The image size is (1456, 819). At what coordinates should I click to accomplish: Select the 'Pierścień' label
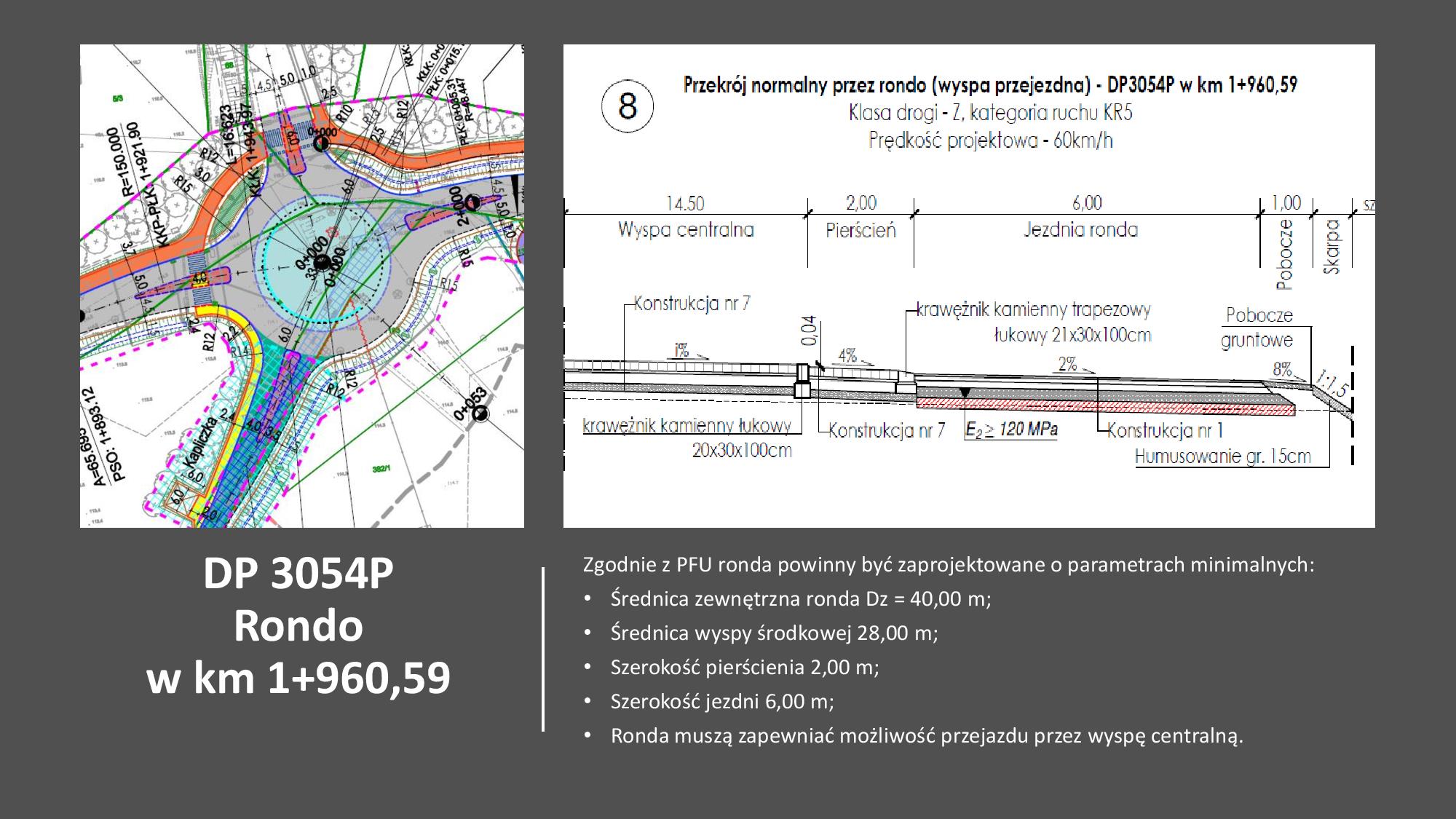click(860, 231)
